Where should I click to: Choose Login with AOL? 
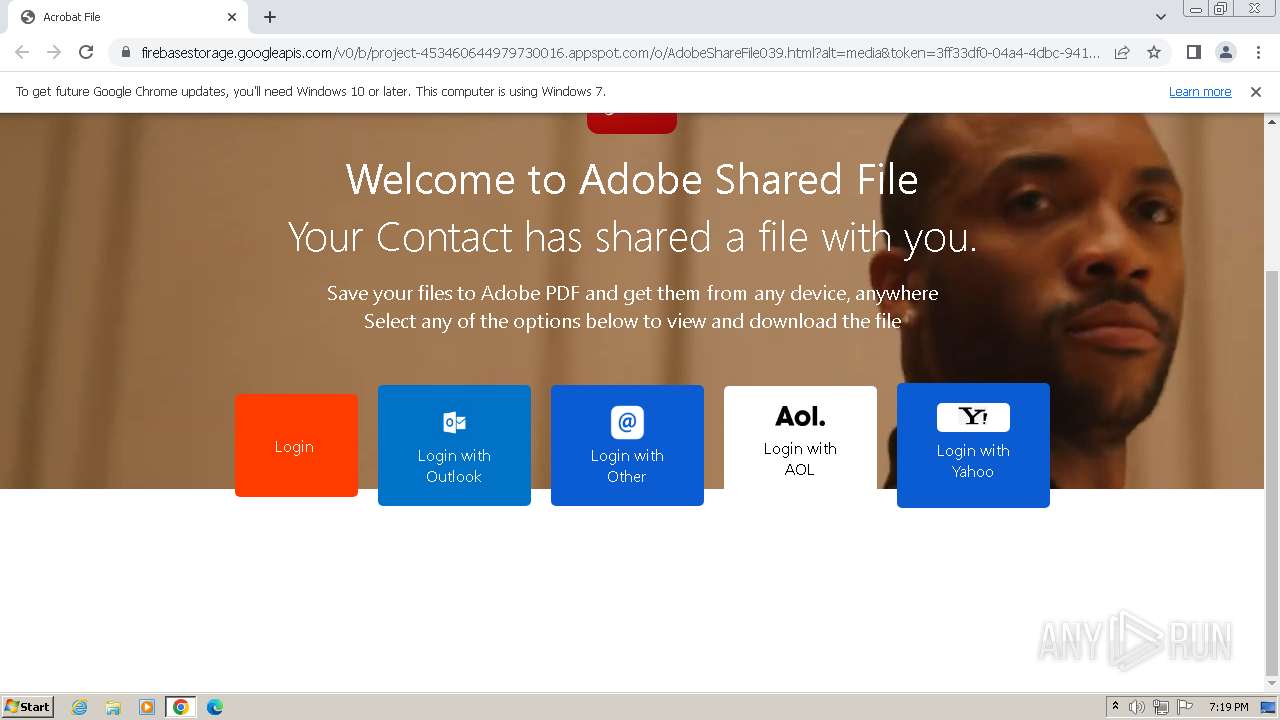tap(800, 438)
